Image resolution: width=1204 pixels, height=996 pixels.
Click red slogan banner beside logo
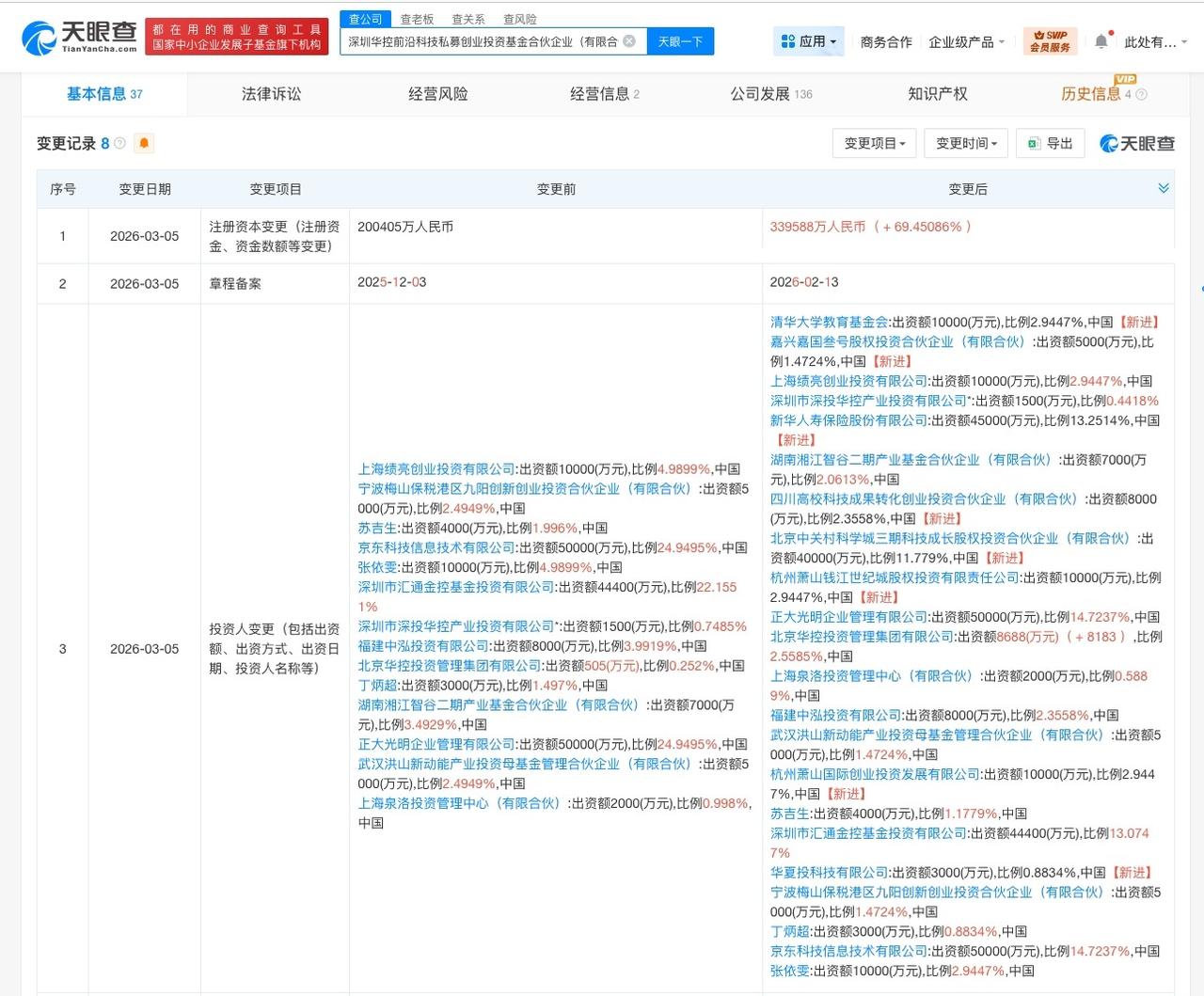(237, 37)
